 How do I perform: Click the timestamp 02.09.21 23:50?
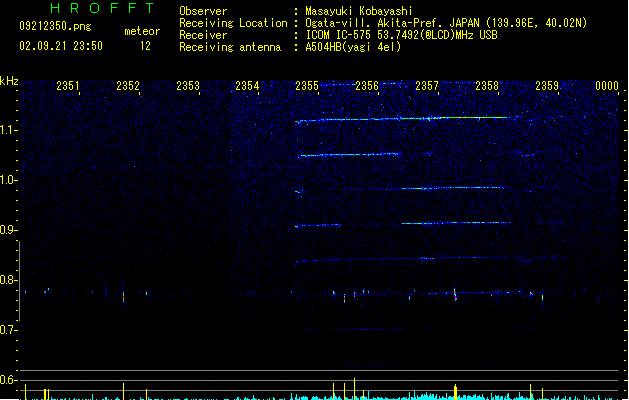pos(61,46)
